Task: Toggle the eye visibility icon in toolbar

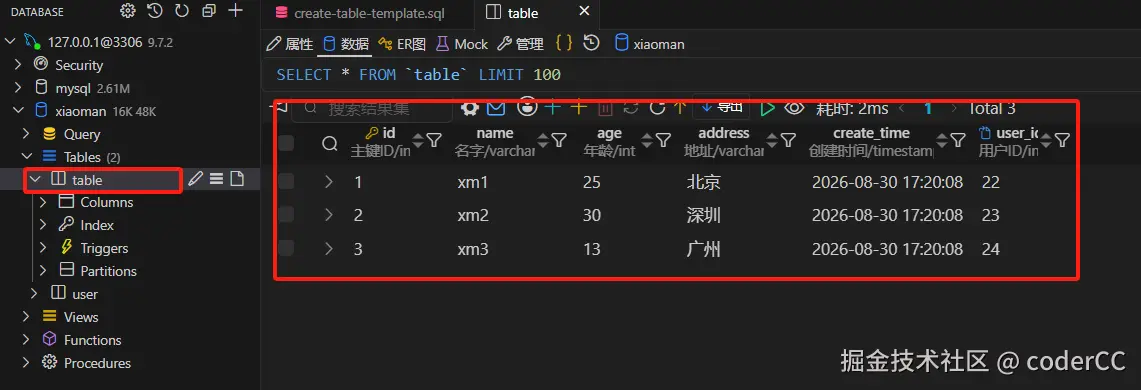Action: coord(794,108)
